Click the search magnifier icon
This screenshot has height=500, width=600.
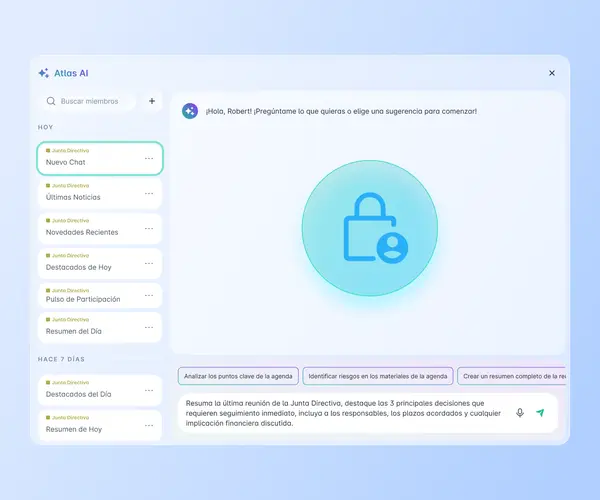pos(51,101)
